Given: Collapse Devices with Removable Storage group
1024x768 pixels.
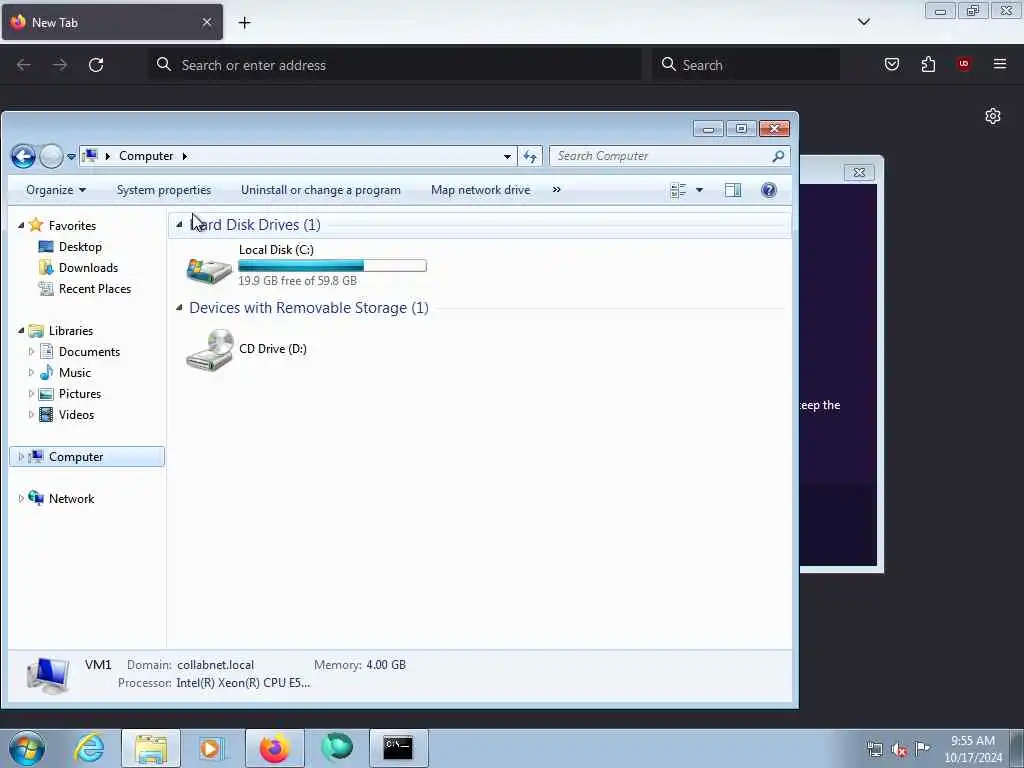Looking at the screenshot, I should pyautogui.click(x=179, y=308).
